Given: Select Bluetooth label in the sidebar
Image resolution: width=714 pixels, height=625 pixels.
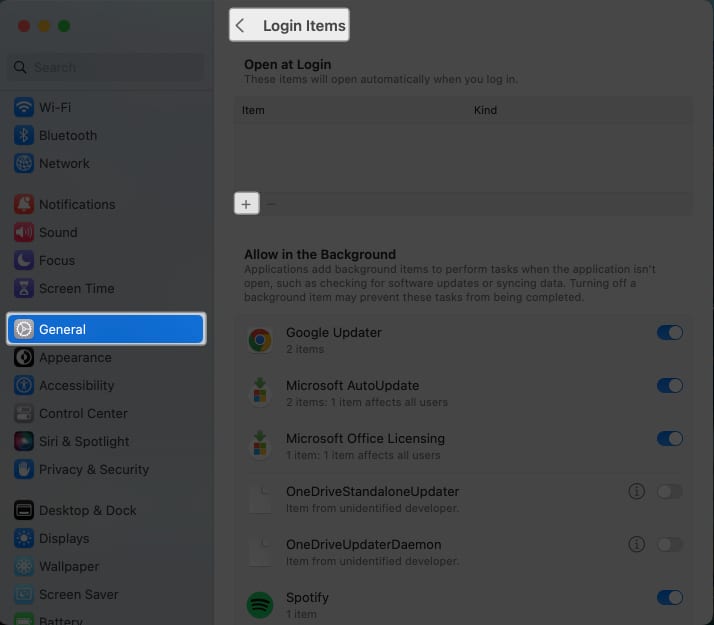Looking at the screenshot, I should point(68,136).
